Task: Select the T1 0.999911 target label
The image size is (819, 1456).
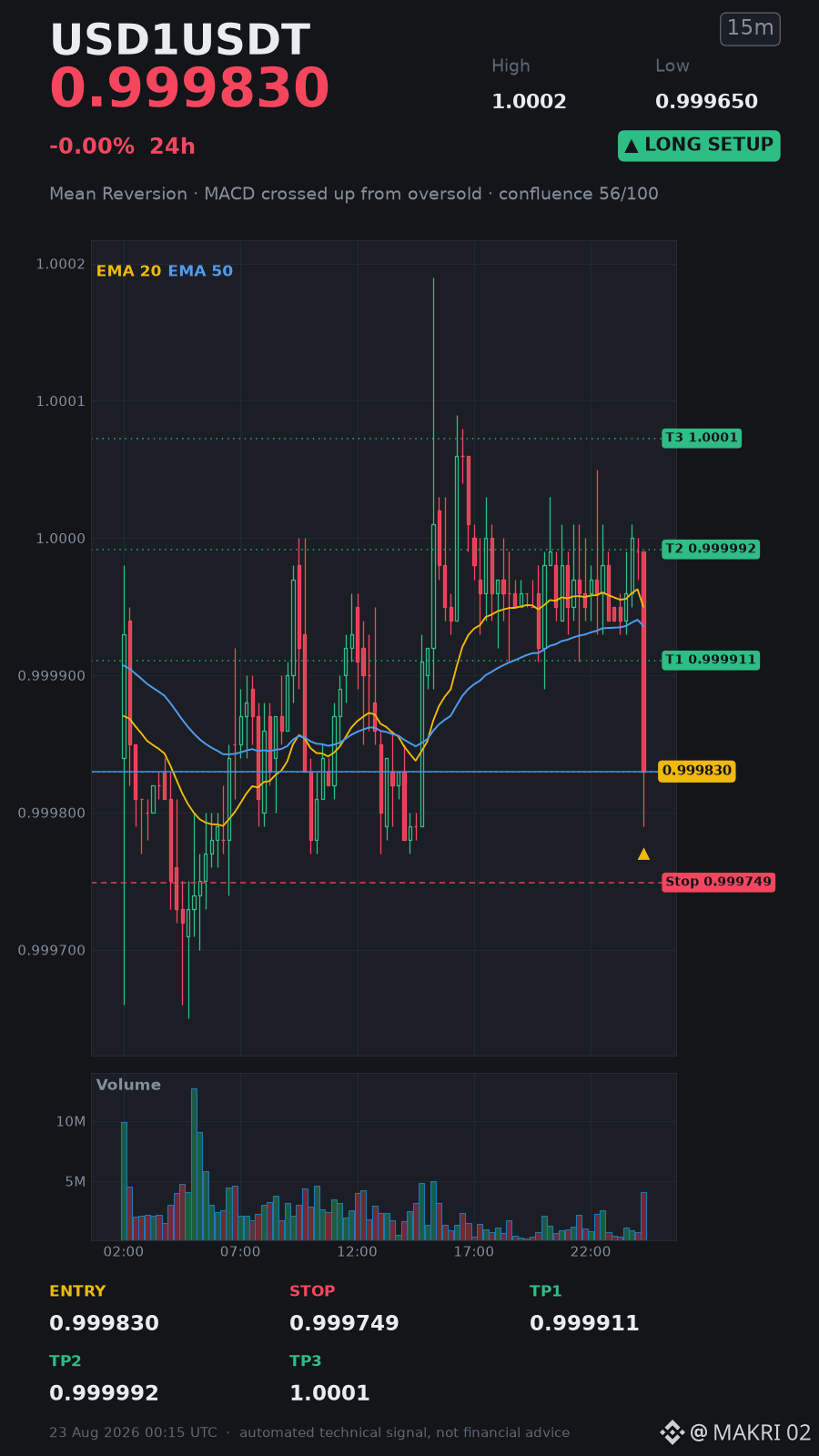Action: [x=710, y=660]
